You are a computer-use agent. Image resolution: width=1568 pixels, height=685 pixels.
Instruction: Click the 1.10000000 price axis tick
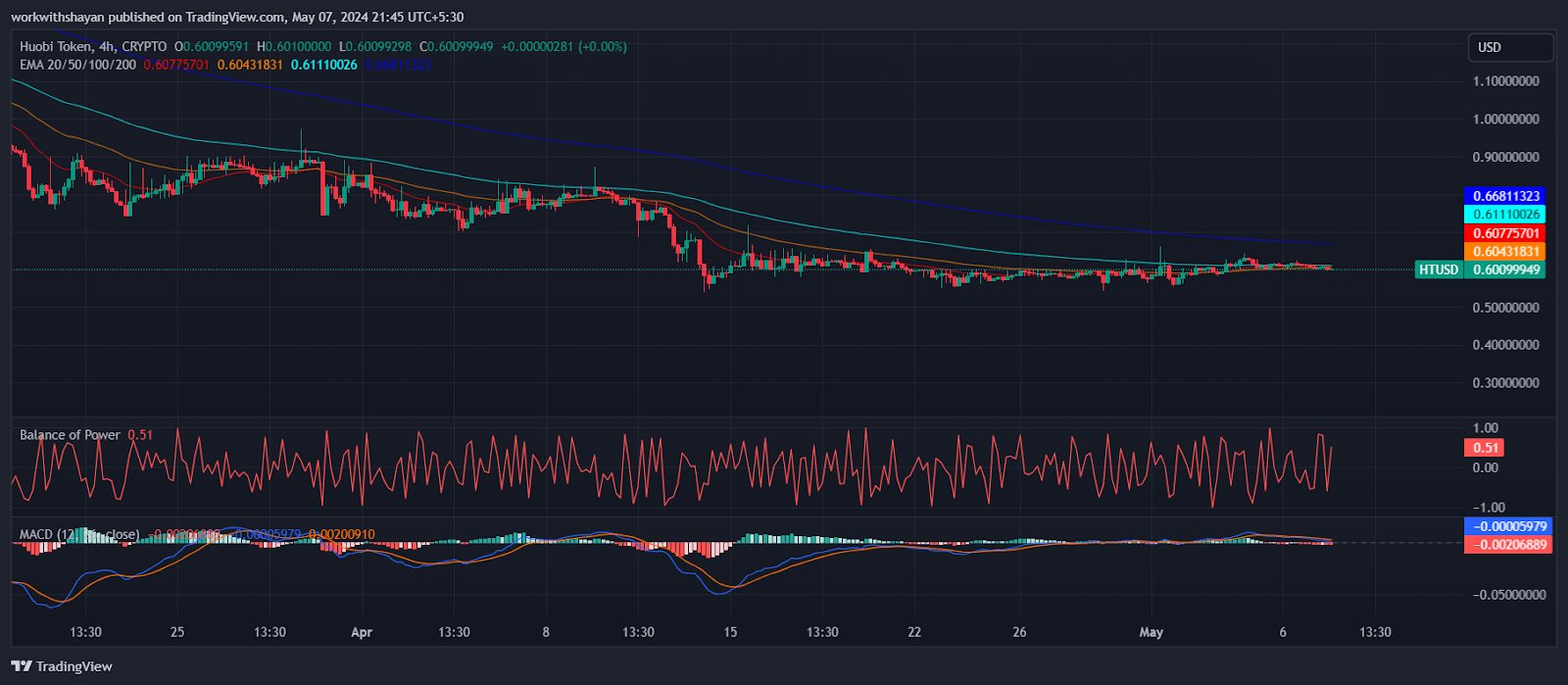tap(1506, 81)
